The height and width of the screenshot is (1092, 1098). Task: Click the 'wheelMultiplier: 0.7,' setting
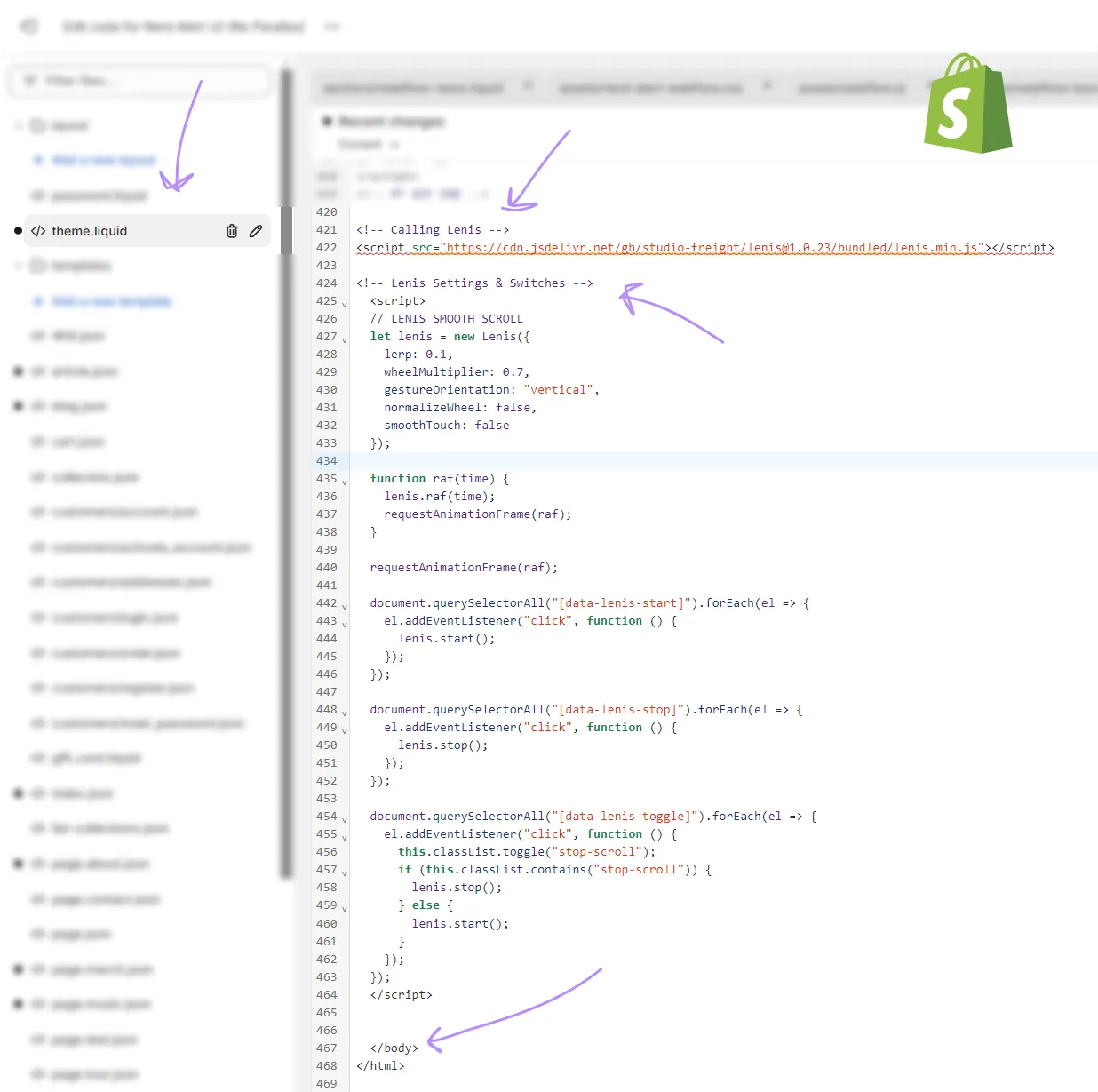(x=457, y=372)
